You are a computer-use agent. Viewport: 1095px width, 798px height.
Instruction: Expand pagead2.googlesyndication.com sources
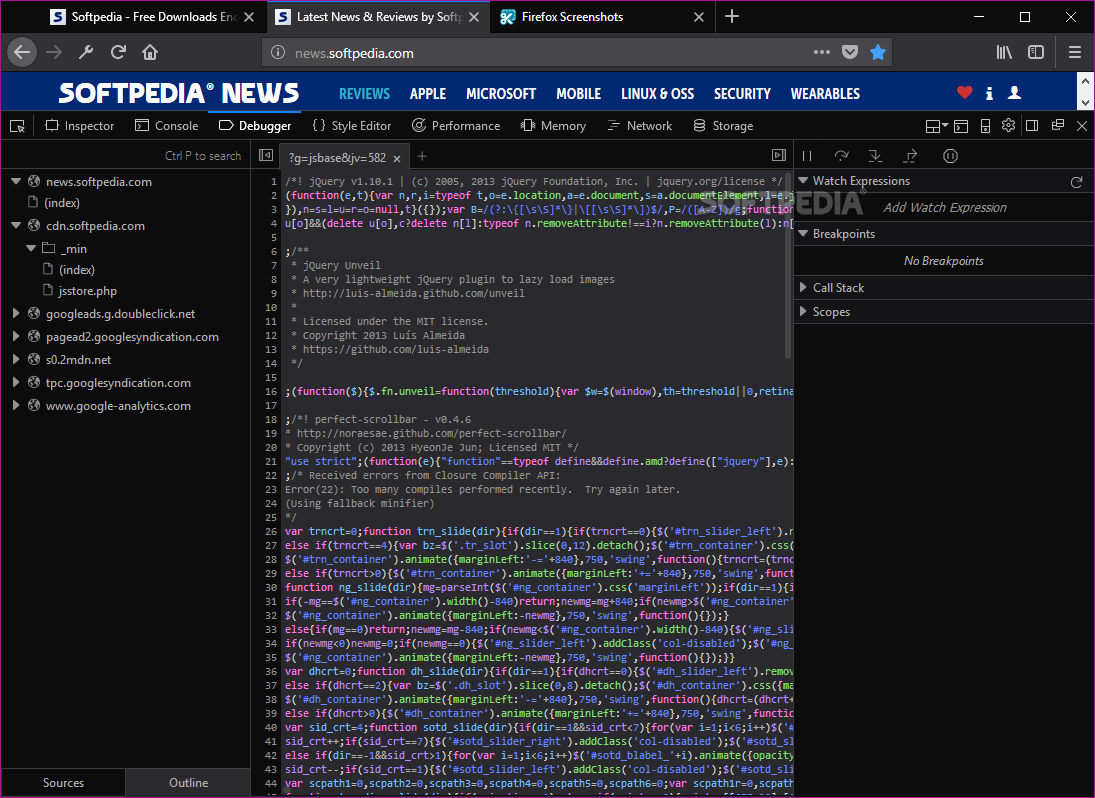point(16,337)
